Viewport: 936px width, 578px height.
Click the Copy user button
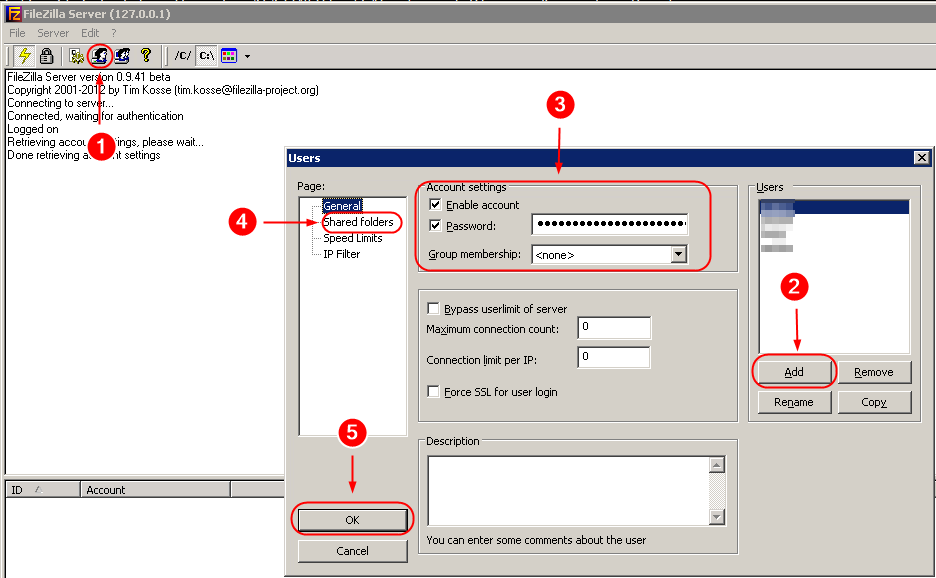[x=874, y=402]
